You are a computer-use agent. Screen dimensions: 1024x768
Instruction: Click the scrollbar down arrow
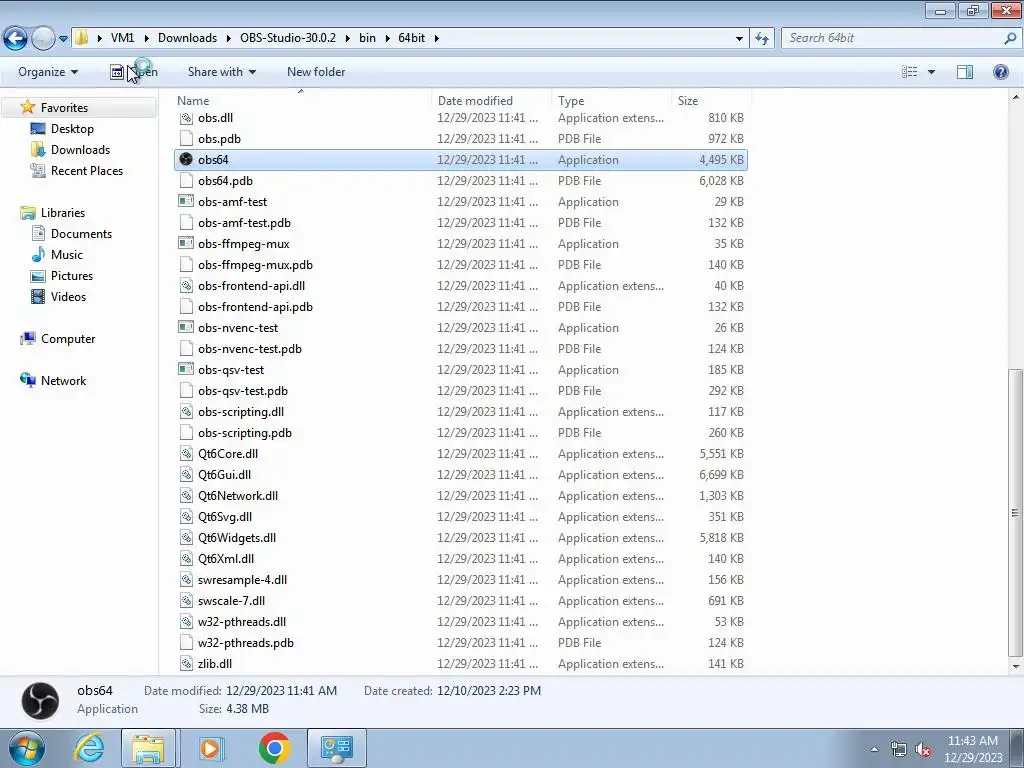pyautogui.click(x=1016, y=667)
